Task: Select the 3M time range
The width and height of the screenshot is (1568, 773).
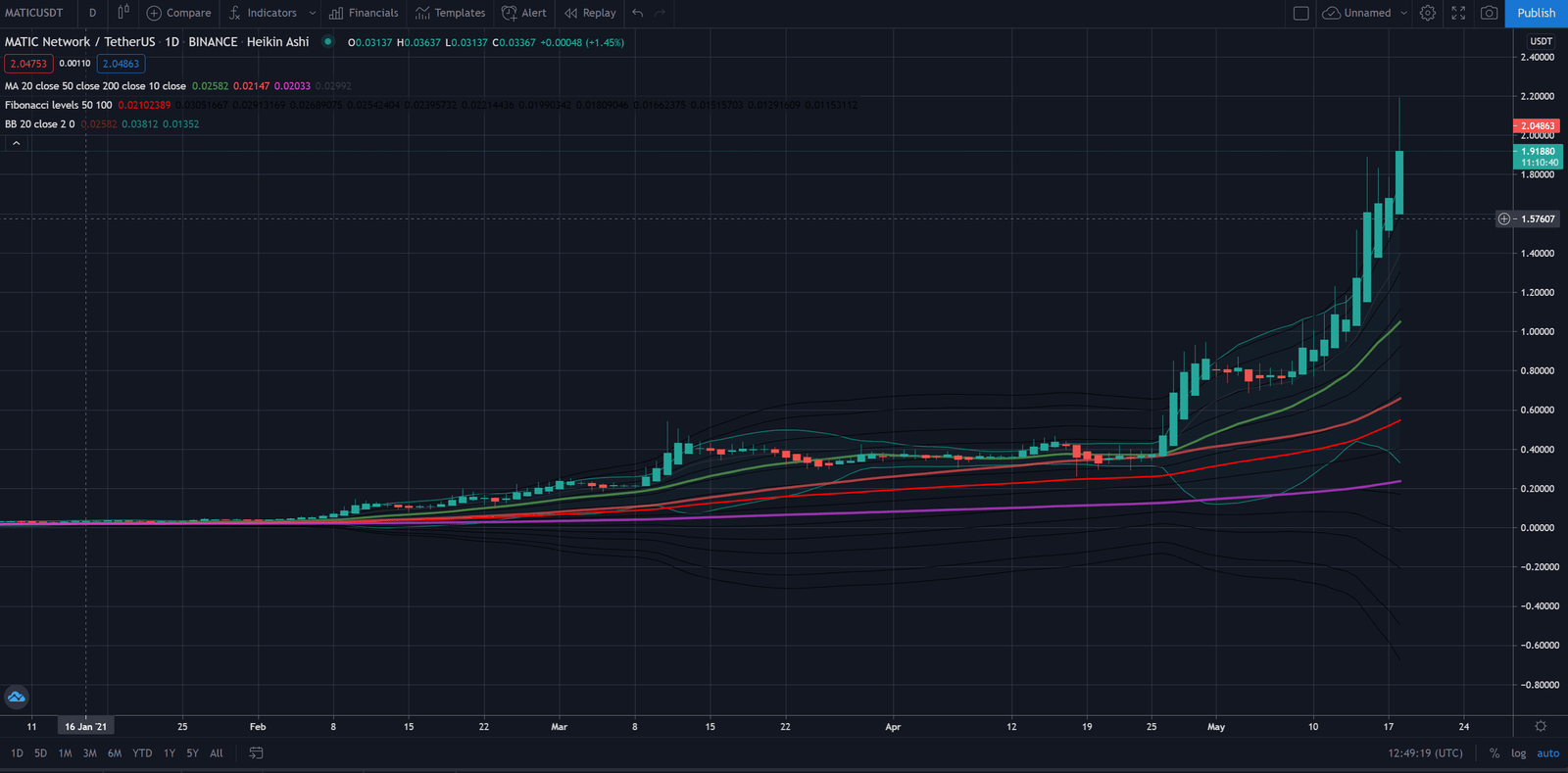Action: click(89, 753)
